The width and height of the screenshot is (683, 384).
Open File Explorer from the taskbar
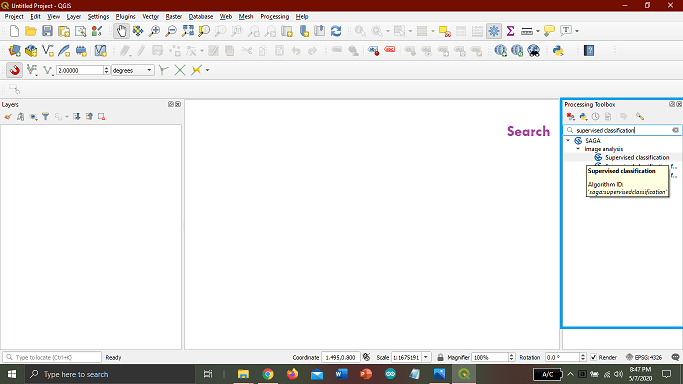pyautogui.click(x=243, y=374)
